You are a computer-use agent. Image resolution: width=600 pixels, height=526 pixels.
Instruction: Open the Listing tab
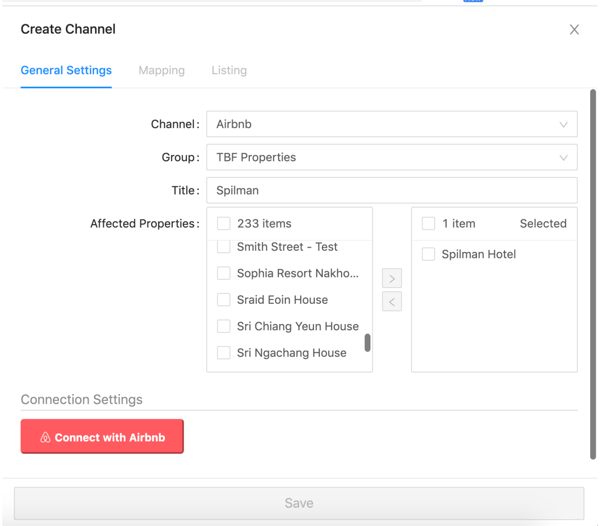point(229,70)
